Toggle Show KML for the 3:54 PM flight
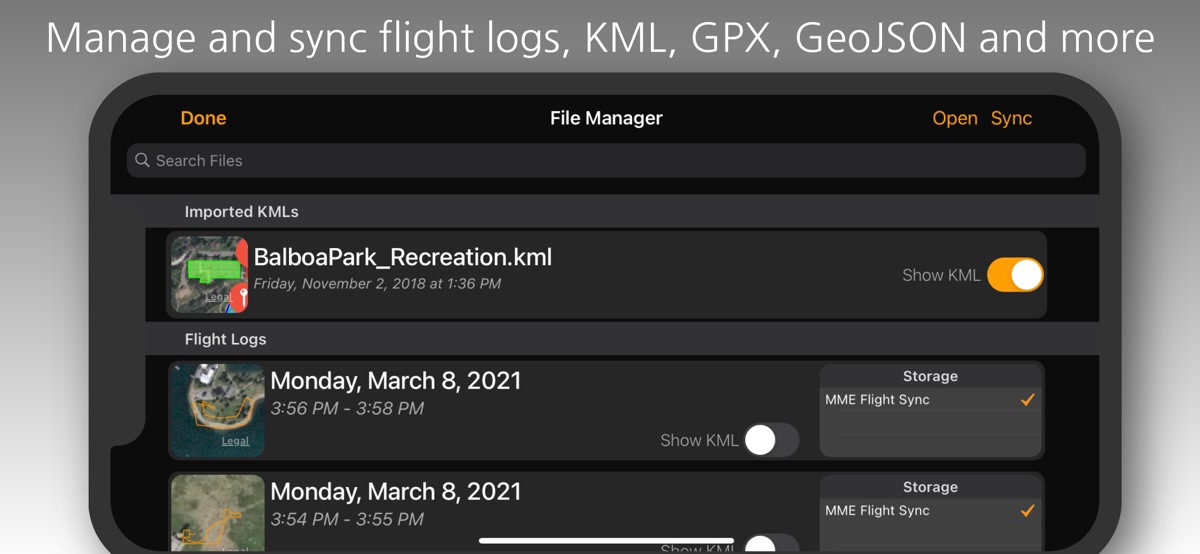Screen dimensions: 1200x554 click(772, 545)
